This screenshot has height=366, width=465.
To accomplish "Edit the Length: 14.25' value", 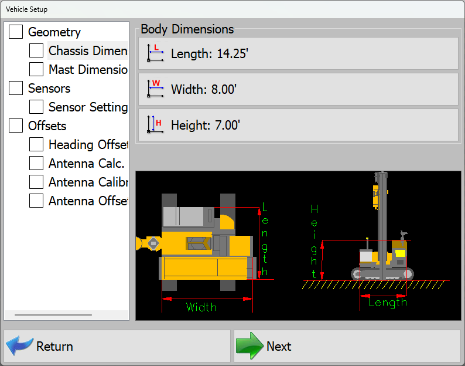I will pos(298,54).
